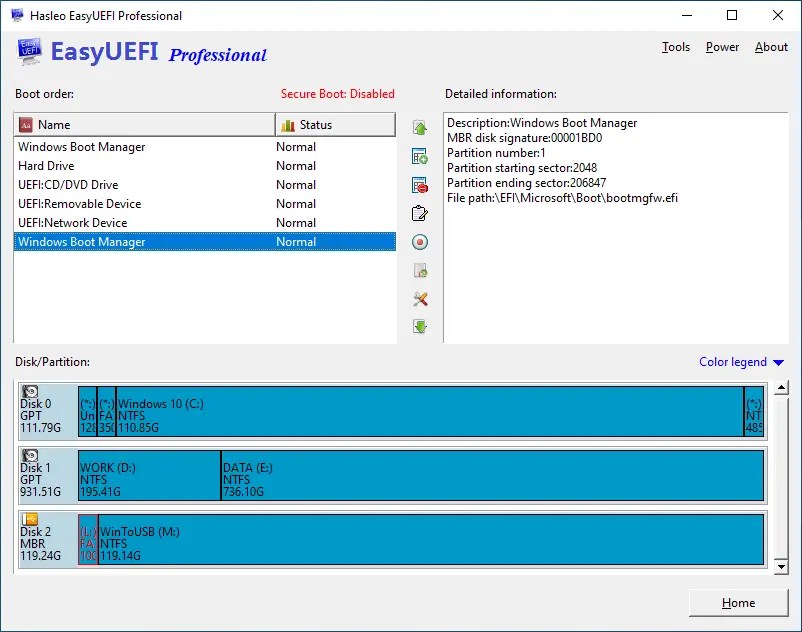This screenshot has height=632, width=802.
Task: Open the Power menu
Action: point(722,47)
